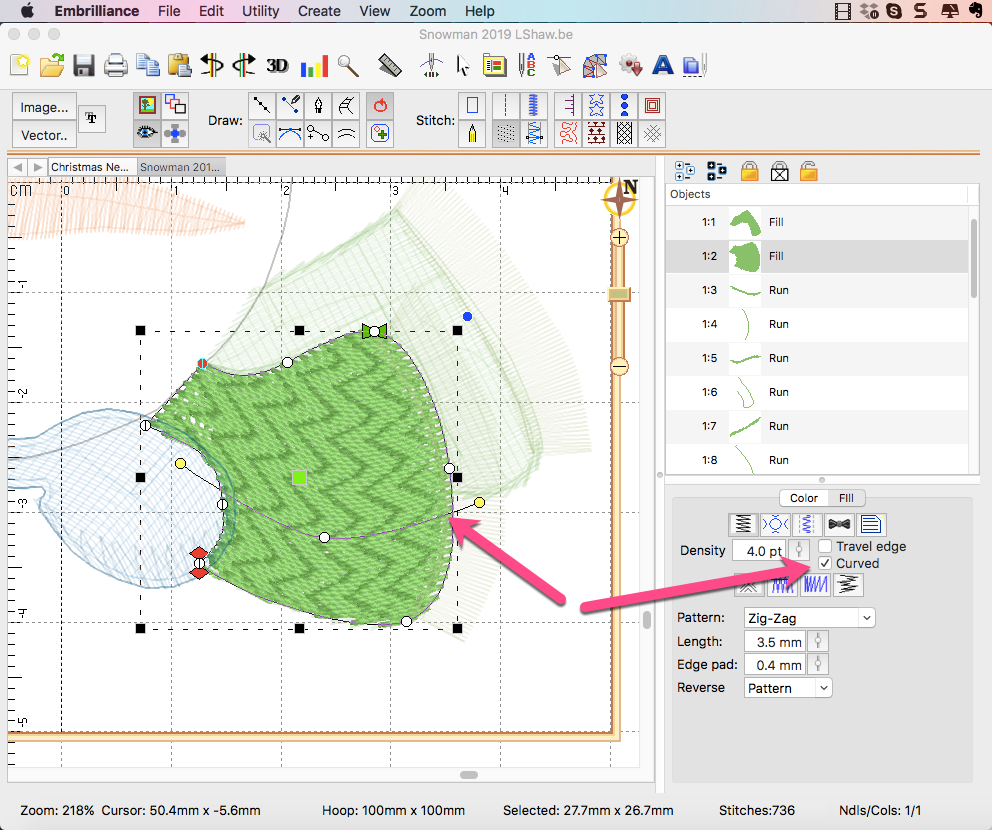Click the Save floppy disk icon

pyautogui.click(x=84, y=66)
